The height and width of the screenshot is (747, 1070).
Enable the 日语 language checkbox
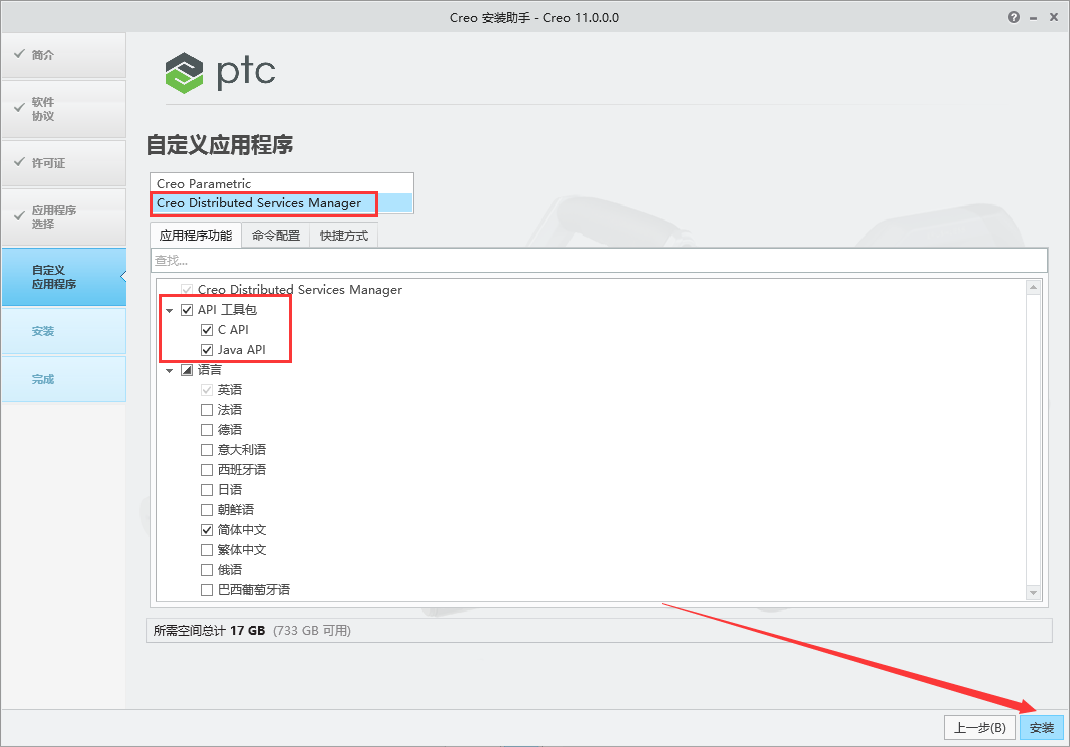click(207, 489)
